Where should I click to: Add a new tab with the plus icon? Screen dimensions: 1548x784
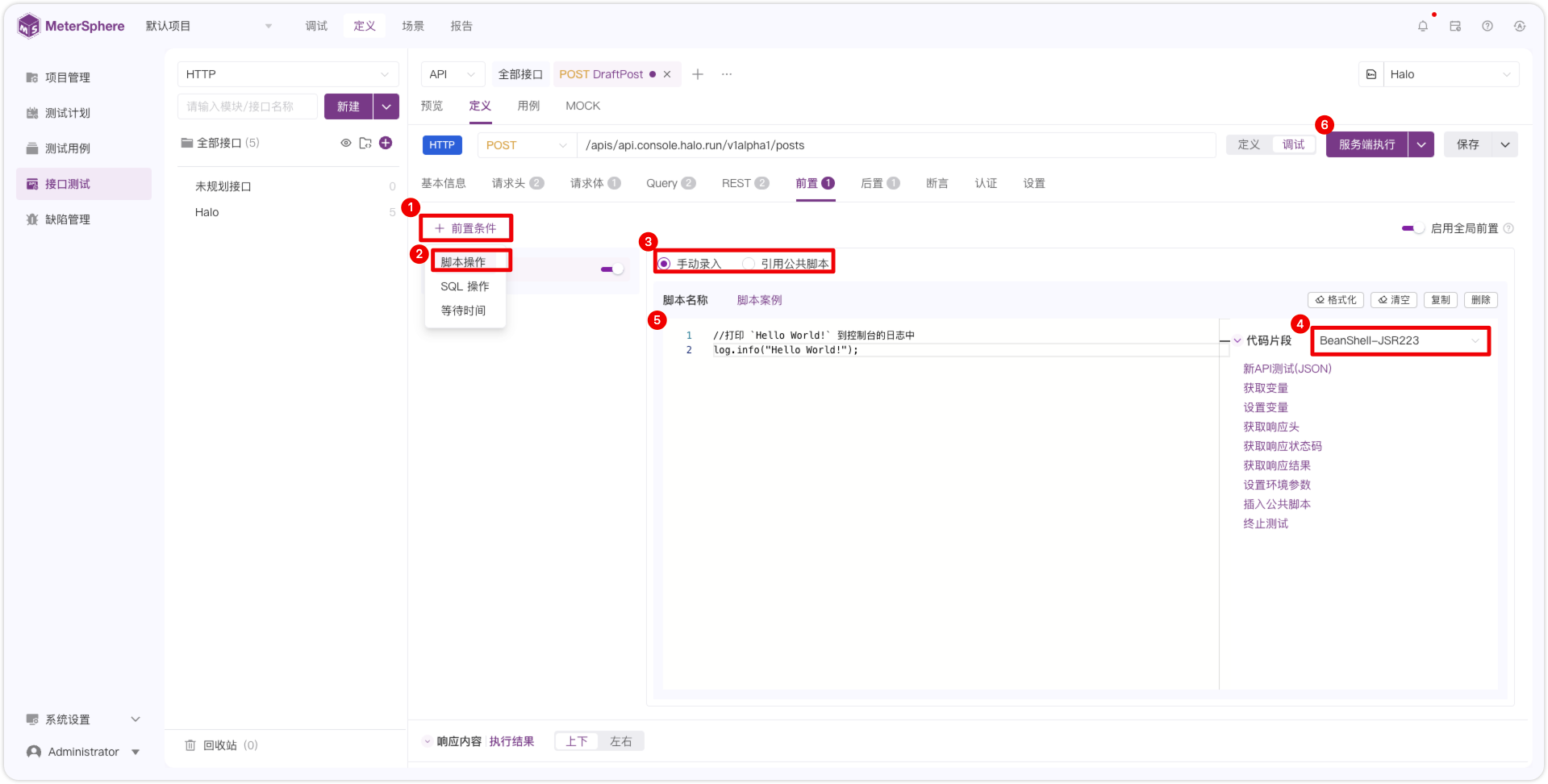[x=698, y=74]
